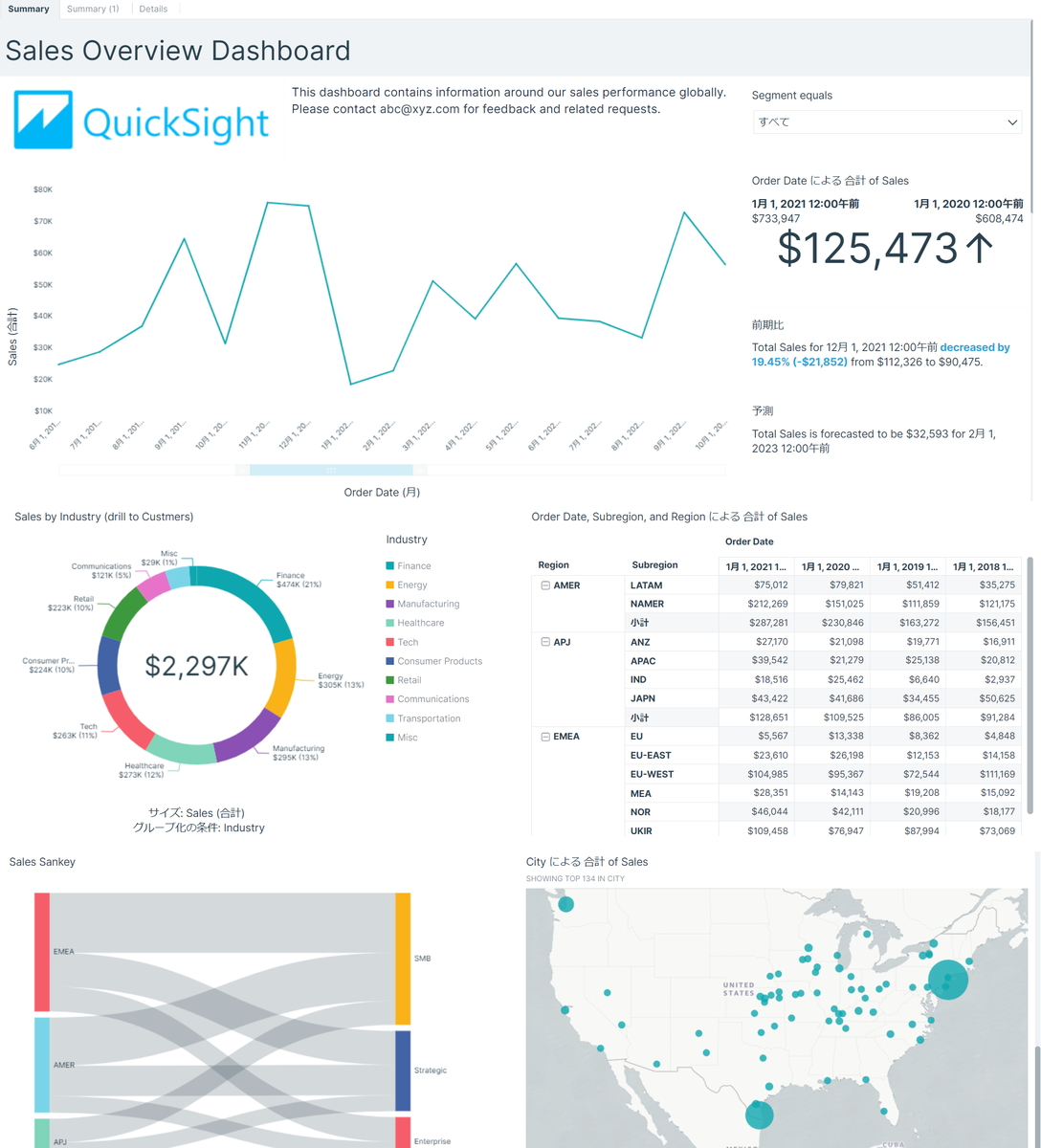Collapse the APJ region row
The image size is (1041, 1148).
coord(546,642)
